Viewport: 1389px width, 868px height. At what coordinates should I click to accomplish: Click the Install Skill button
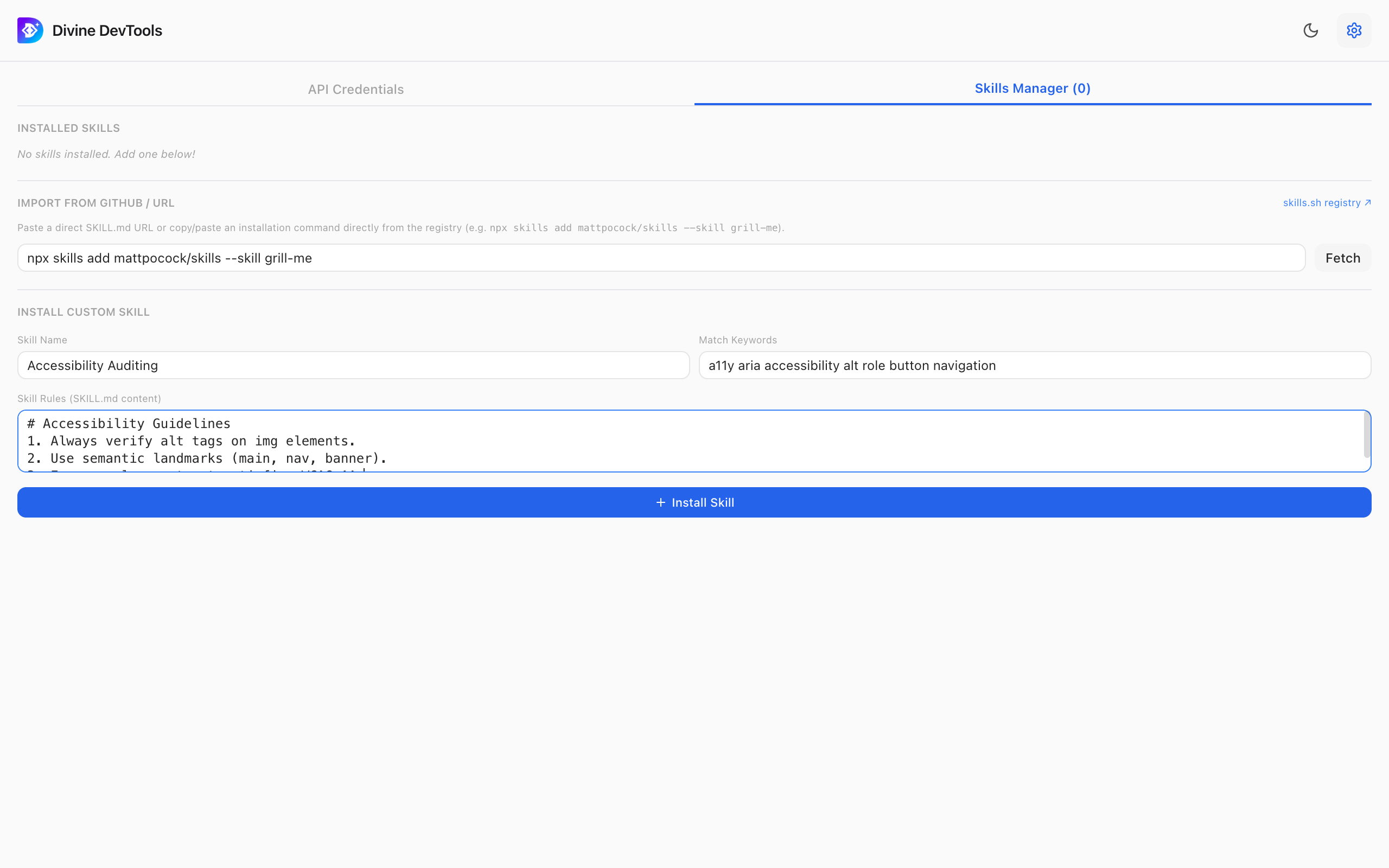pos(694,502)
